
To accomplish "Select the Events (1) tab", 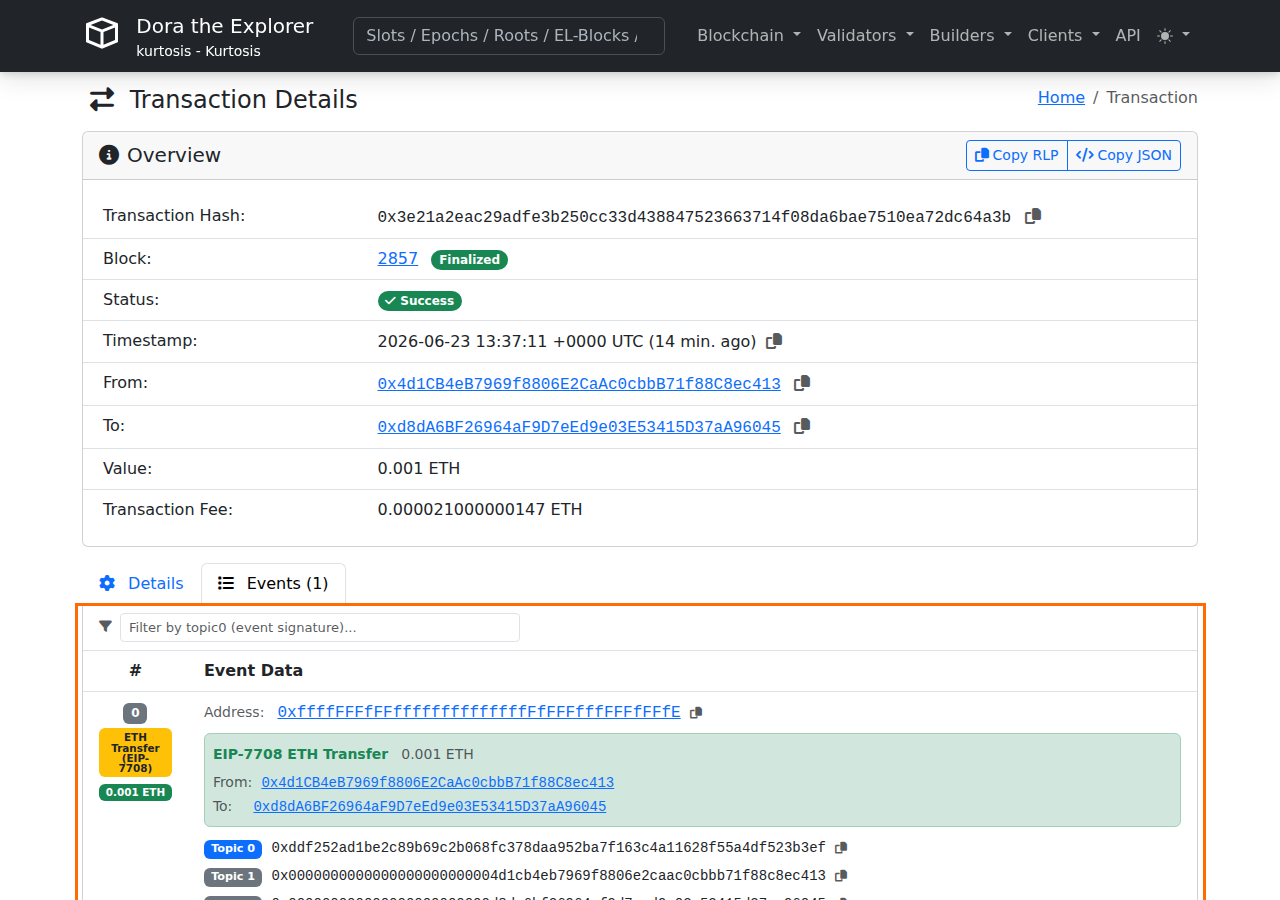I will tap(273, 583).
